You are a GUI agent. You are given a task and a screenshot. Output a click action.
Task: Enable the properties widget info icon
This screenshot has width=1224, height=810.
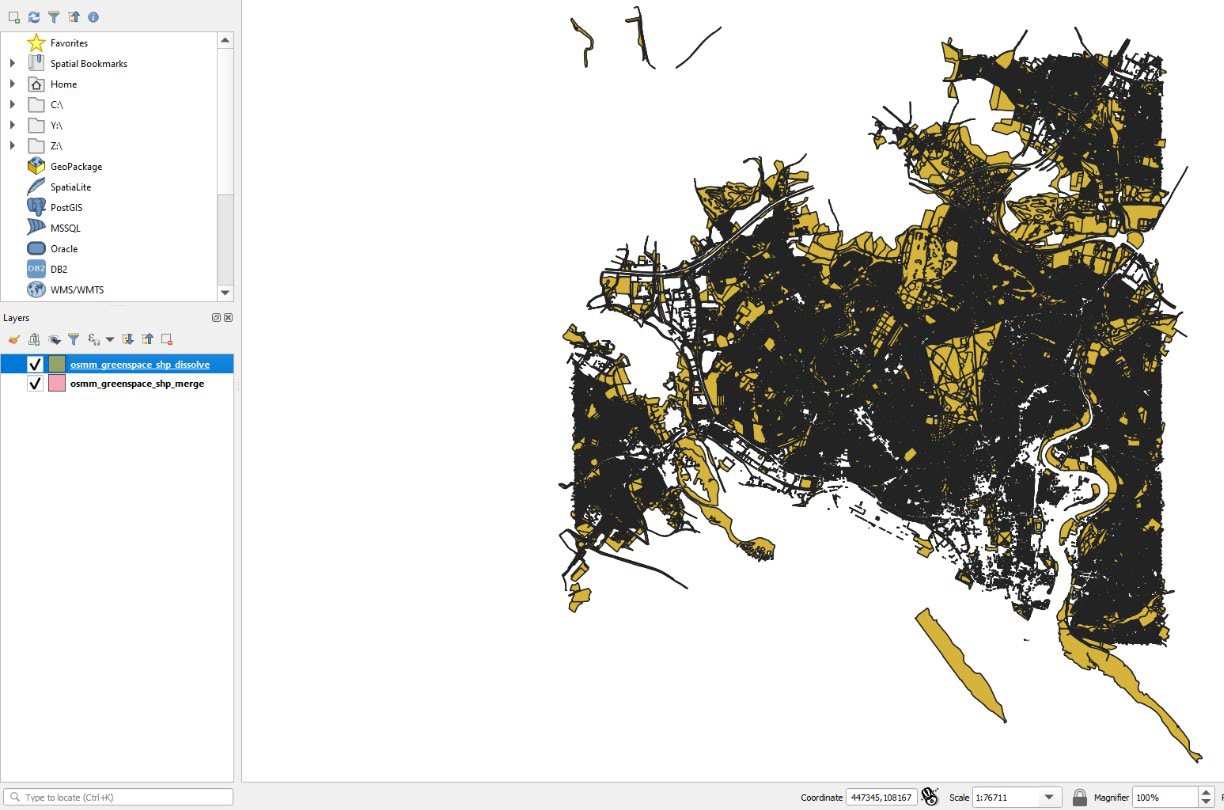[x=93, y=17]
